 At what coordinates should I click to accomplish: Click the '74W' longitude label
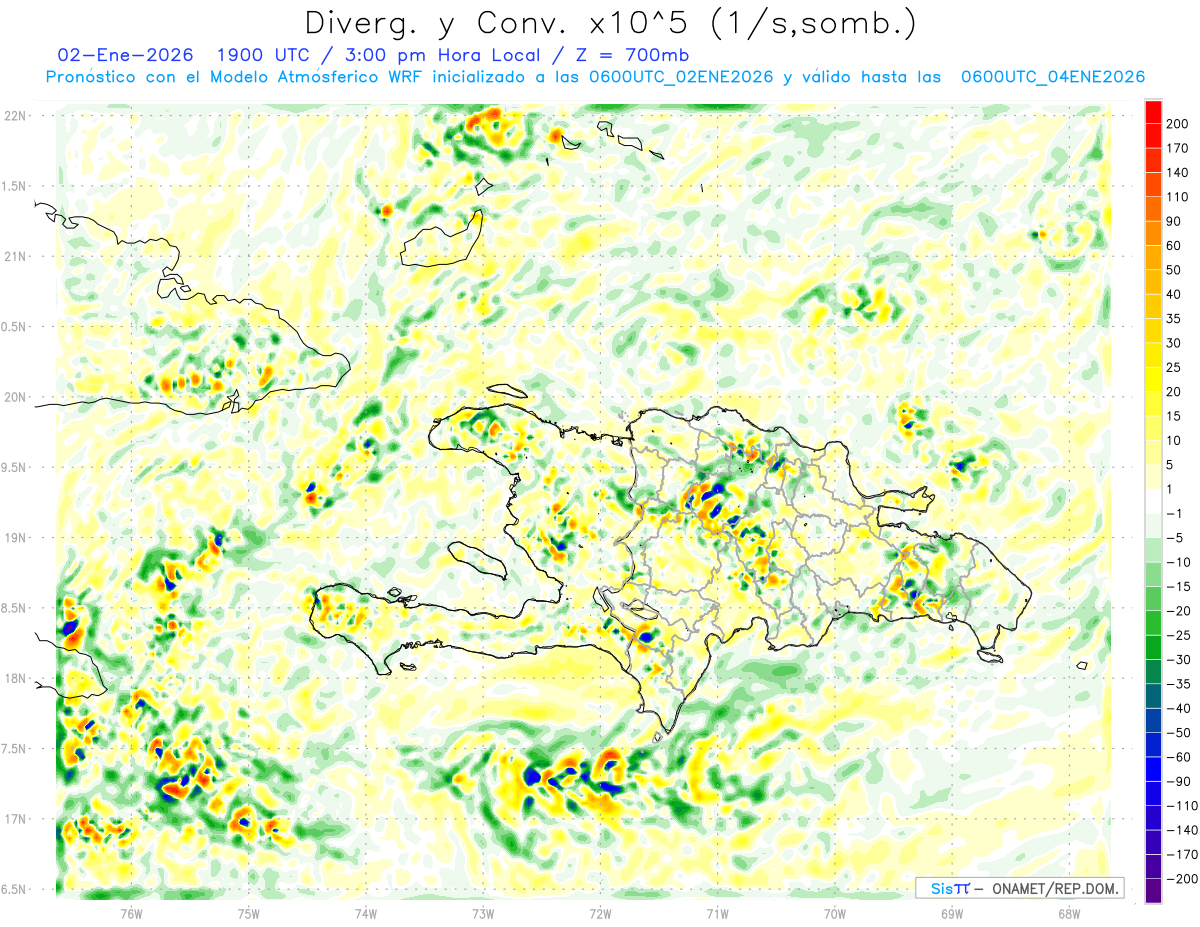coord(366,913)
